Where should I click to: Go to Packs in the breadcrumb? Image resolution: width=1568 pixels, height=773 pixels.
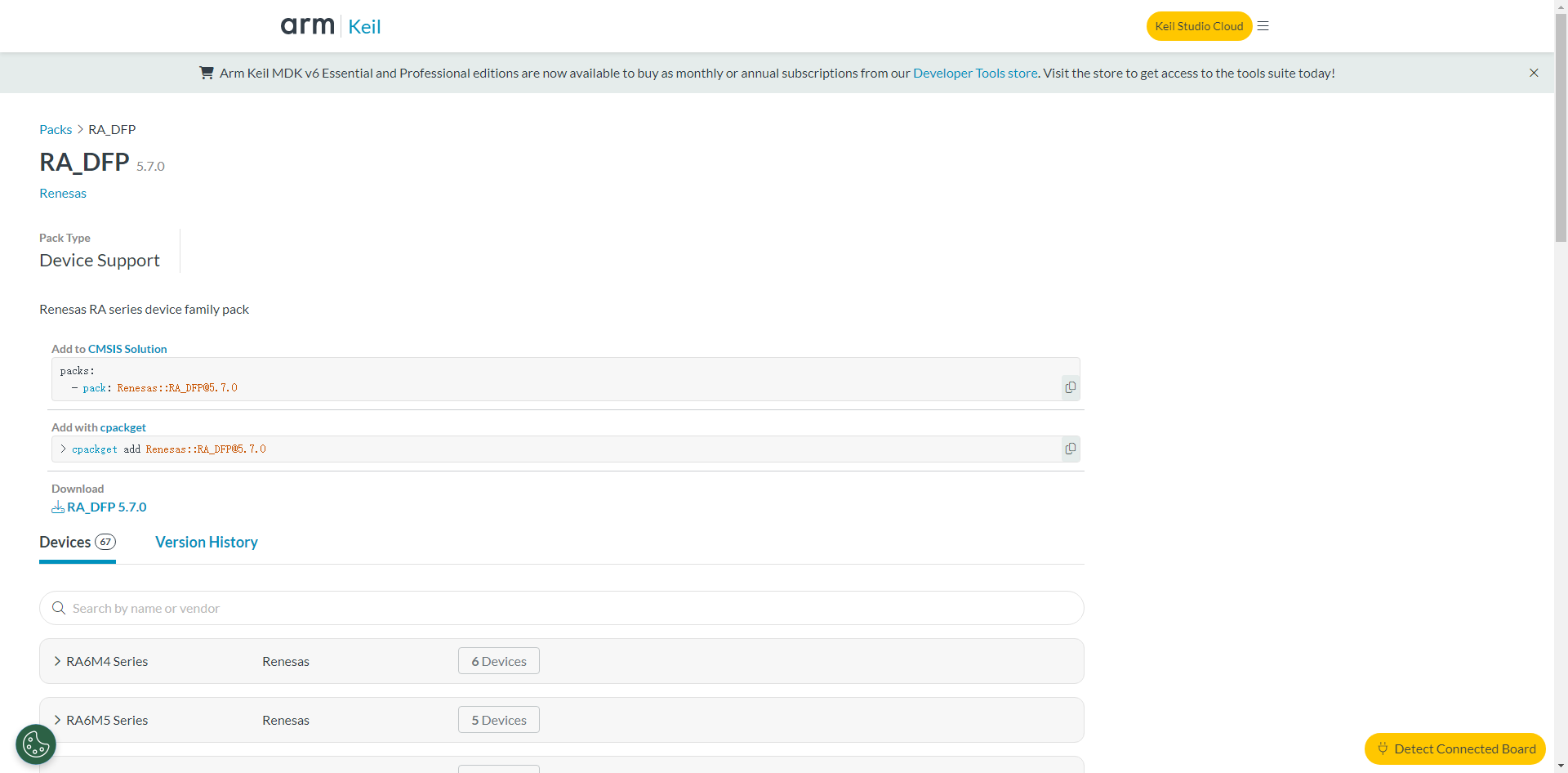56,129
